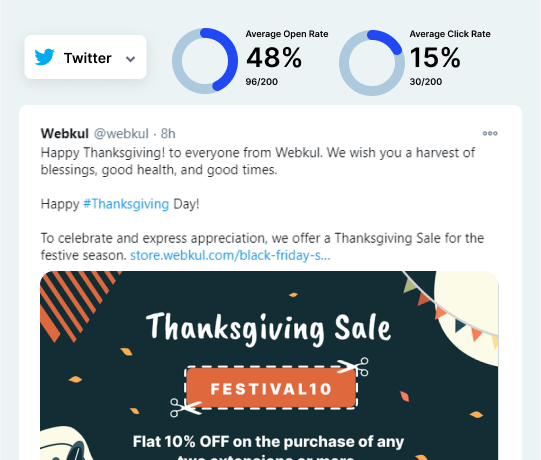This screenshot has height=460, width=541.
Task: Click the Average Click Rate donut chart
Action: (372, 62)
